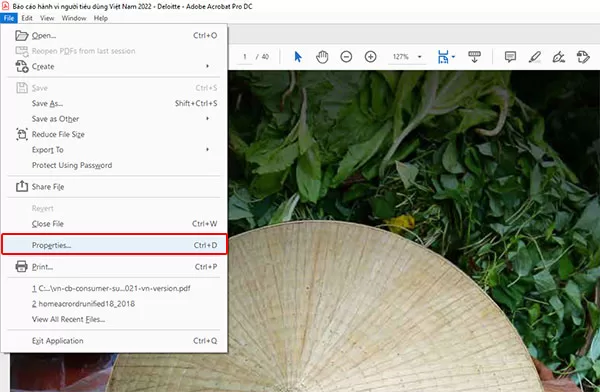
Task: Click the Stamp tool icon
Action: [583, 57]
